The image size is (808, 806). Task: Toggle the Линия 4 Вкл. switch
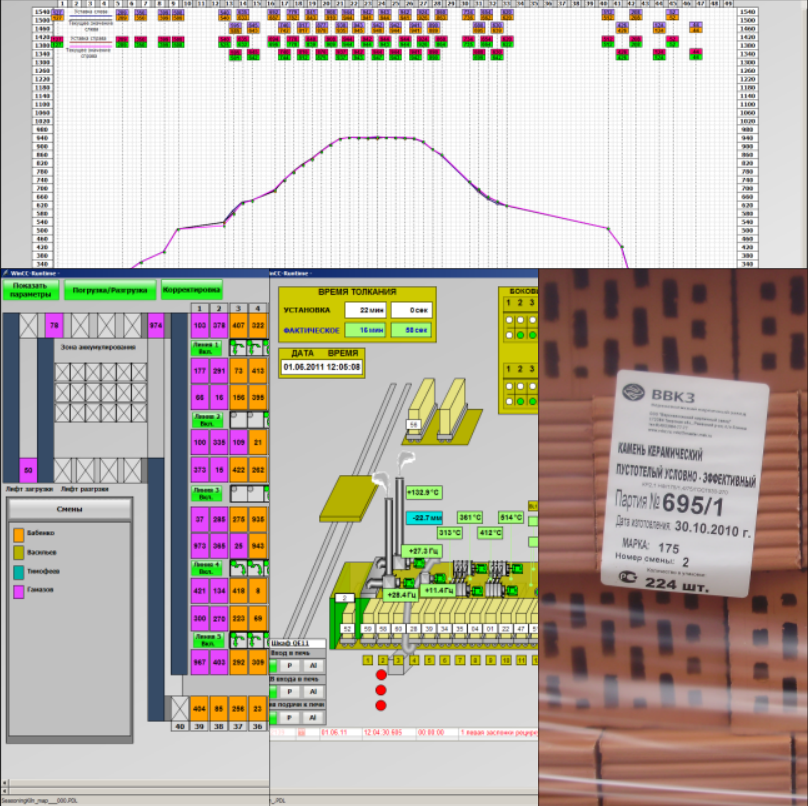point(206,567)
